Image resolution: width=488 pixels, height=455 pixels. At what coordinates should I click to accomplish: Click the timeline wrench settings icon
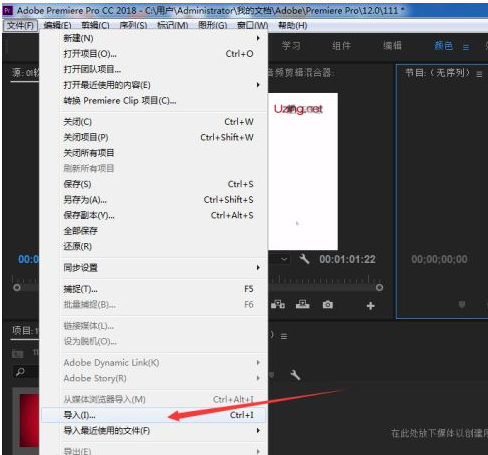pyautogui.click(x=295, y=375)
